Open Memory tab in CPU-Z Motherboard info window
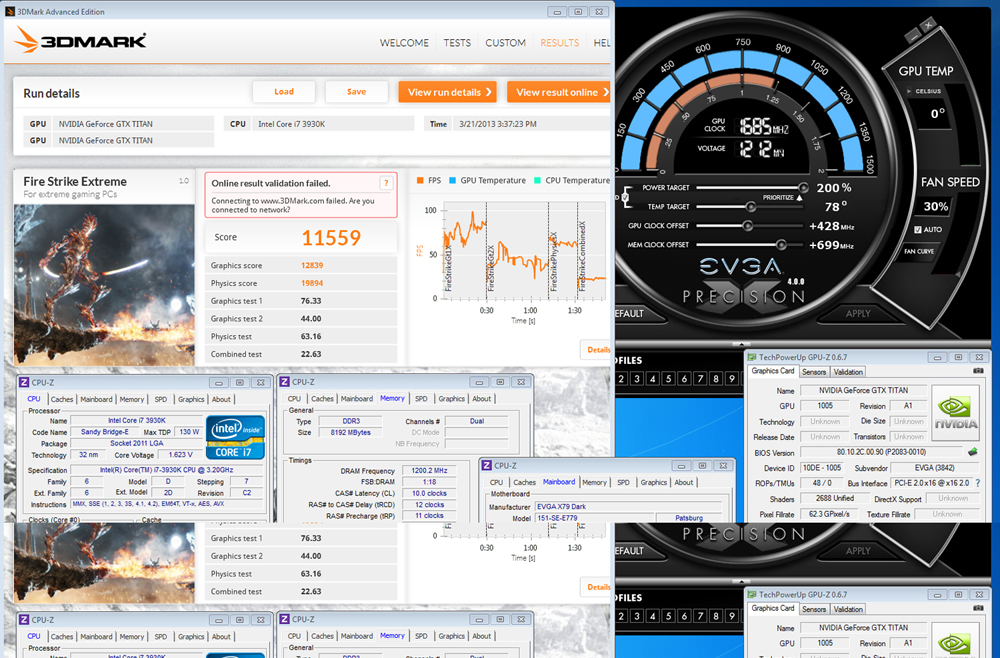This screenshot has height=658, width=1000. click(594, 483)
